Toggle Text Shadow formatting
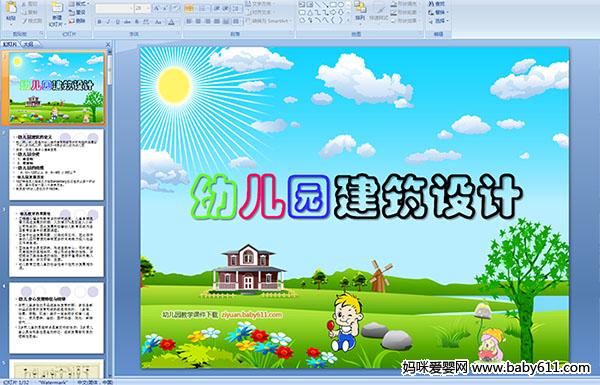The height and width of the screenshot is (385, 600). (x=137, y=22)
